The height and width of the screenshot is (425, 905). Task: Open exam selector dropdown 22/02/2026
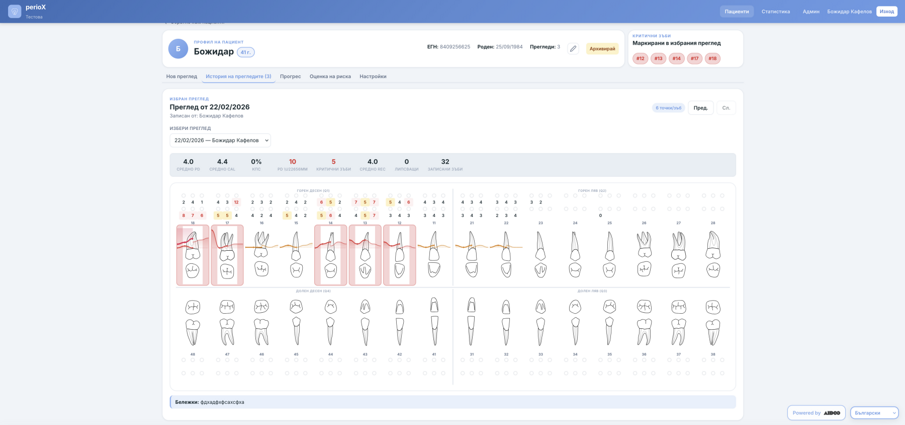coord(220,140)
